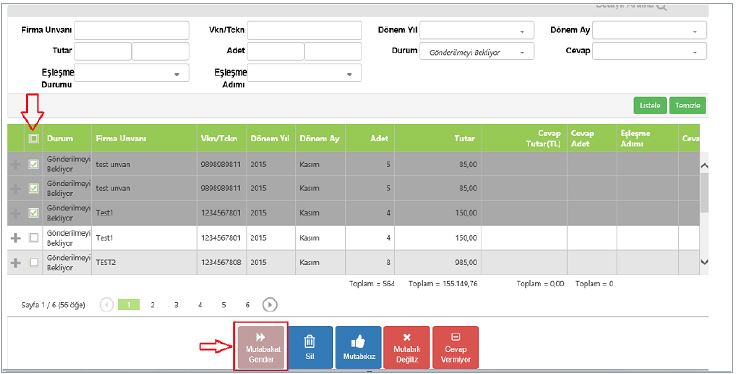The width and height of the screenshot is (736, 374).
Task: Click the Mutabakat Gönder button
Action: (x=261, y=348)
